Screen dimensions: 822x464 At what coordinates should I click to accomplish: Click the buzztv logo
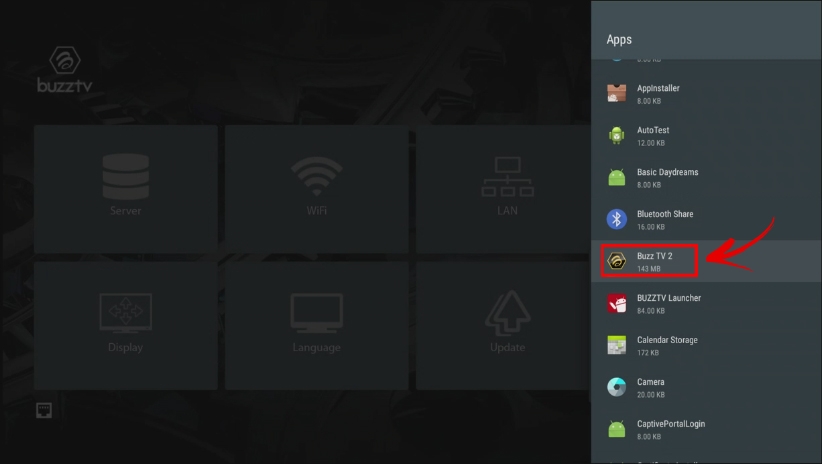(64, 69)
